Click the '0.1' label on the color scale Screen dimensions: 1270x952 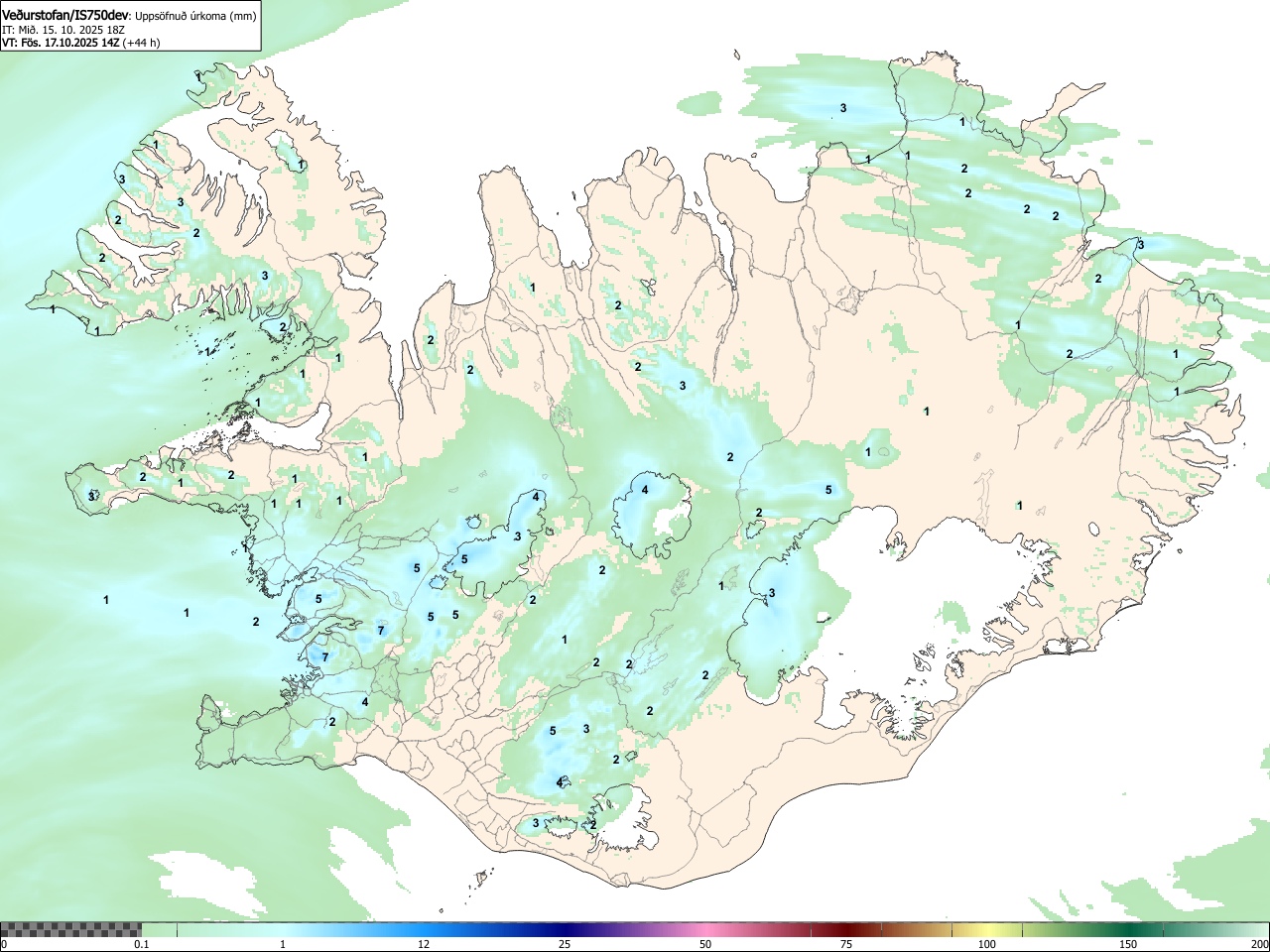tap(141, 944)
